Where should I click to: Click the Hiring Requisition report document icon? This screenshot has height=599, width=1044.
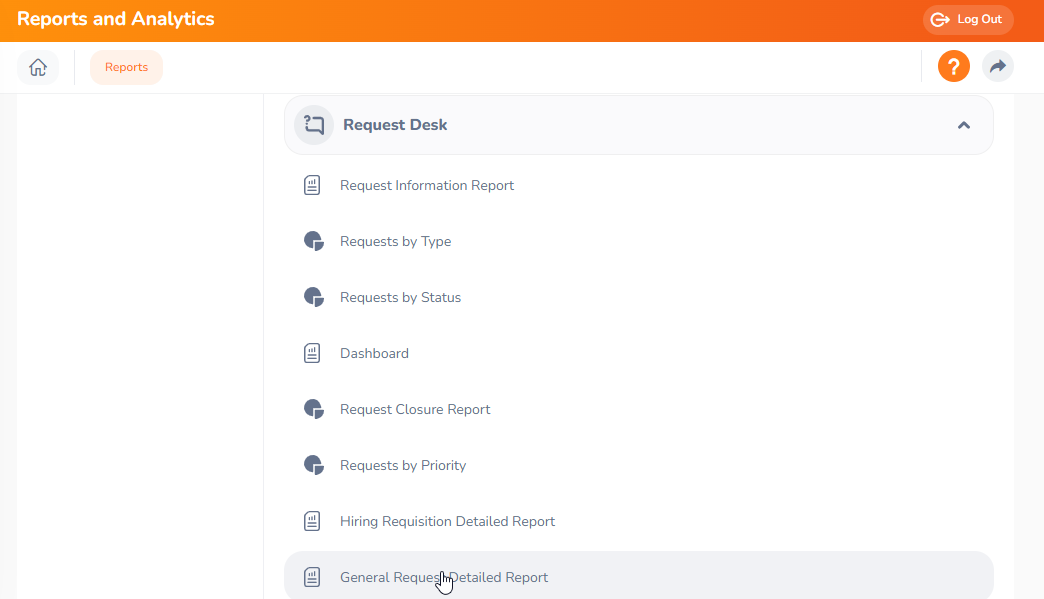click(312, 521)
